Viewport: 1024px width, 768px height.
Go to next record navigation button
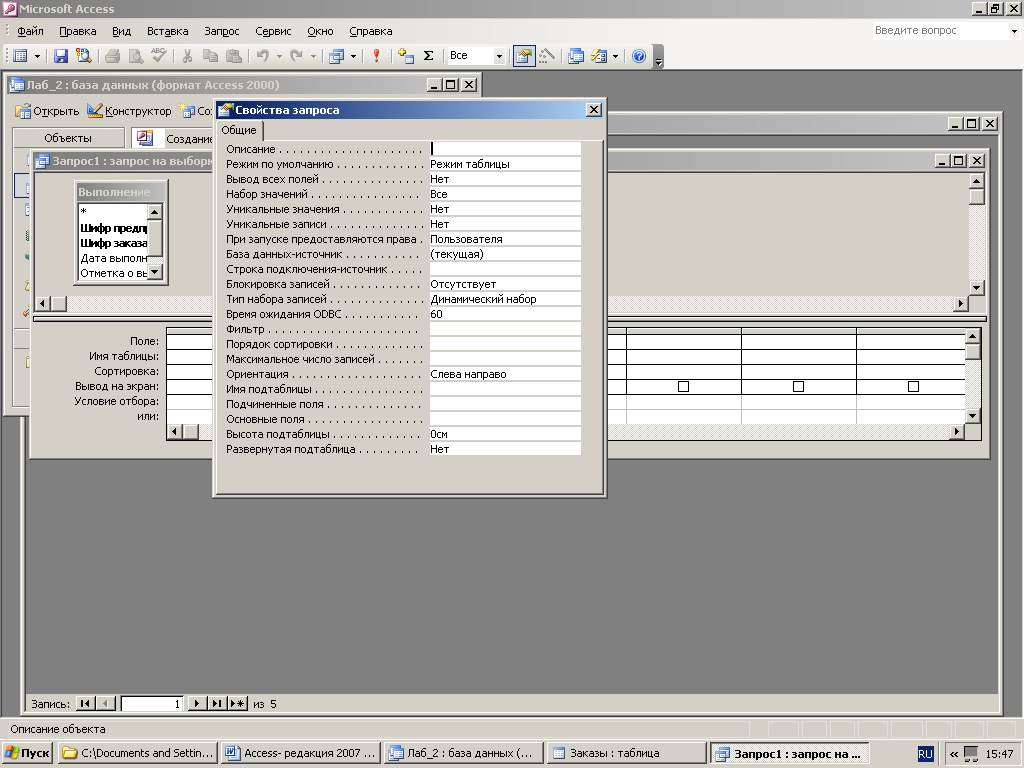click(x=197, y=703)
